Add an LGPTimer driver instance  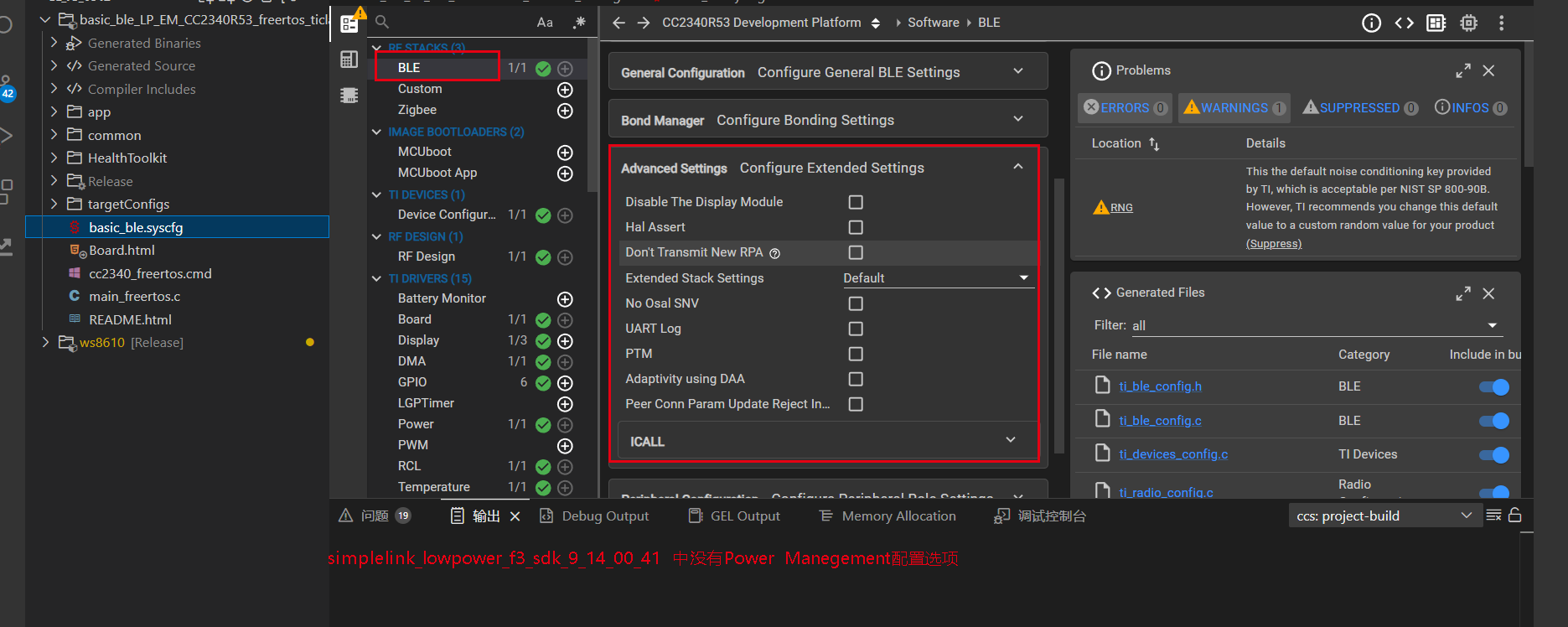pos(566,404)
